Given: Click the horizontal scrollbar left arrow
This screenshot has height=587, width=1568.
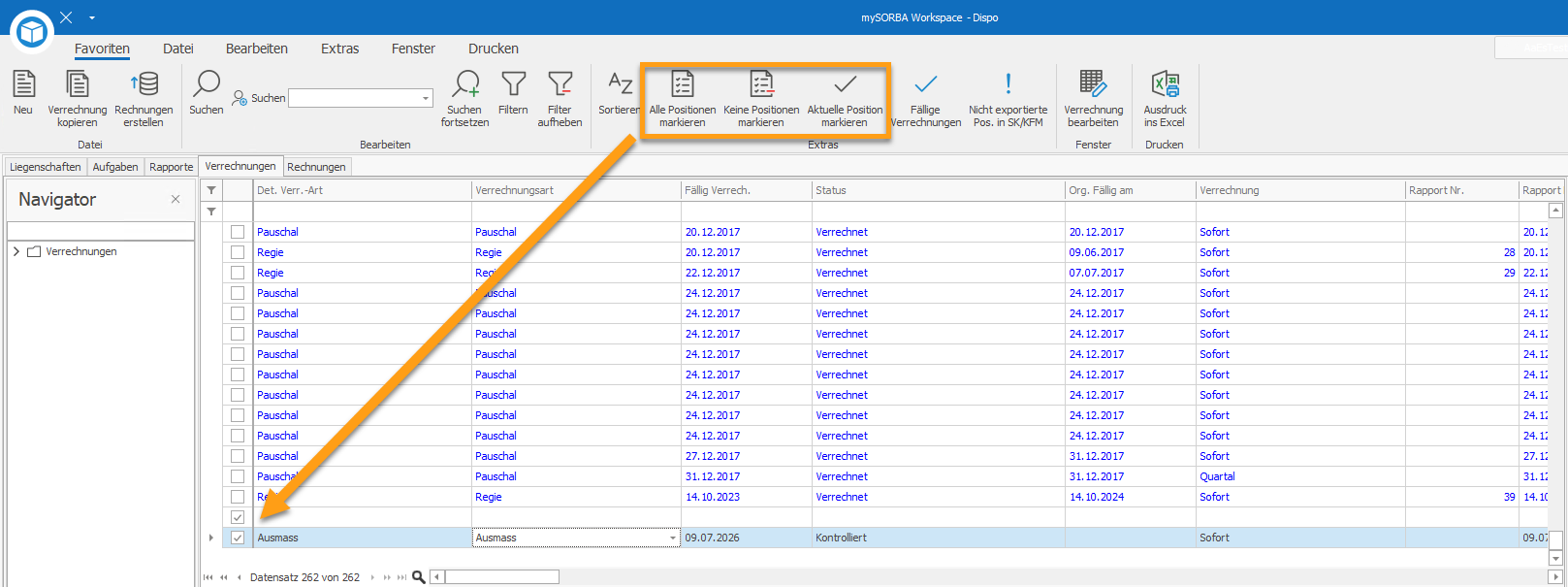Looking at the screenshot, I should [x=437, y=577].
